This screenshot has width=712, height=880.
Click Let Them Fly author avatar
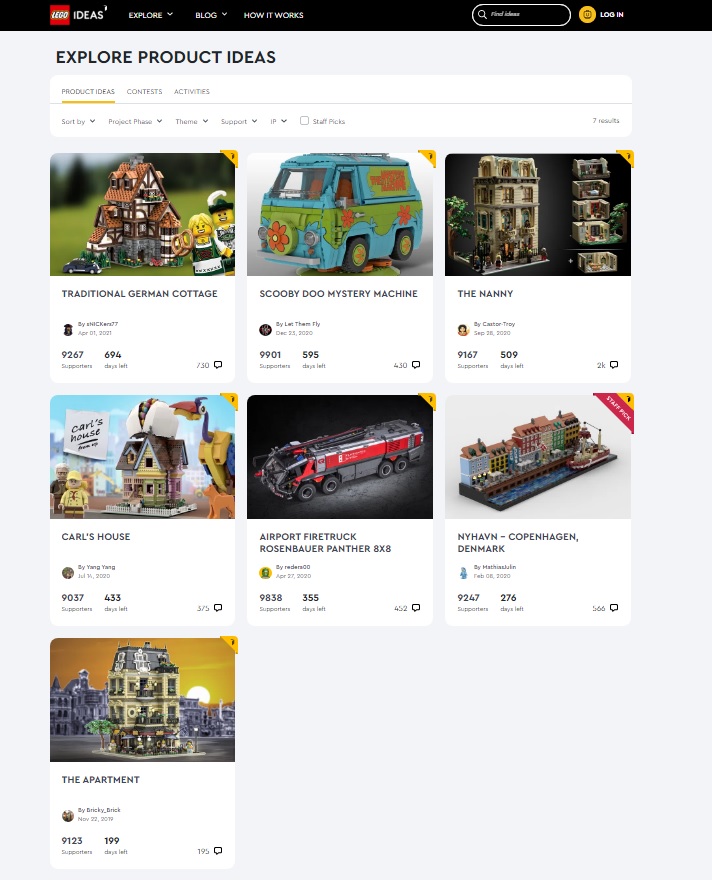click(x=265, y=329)
